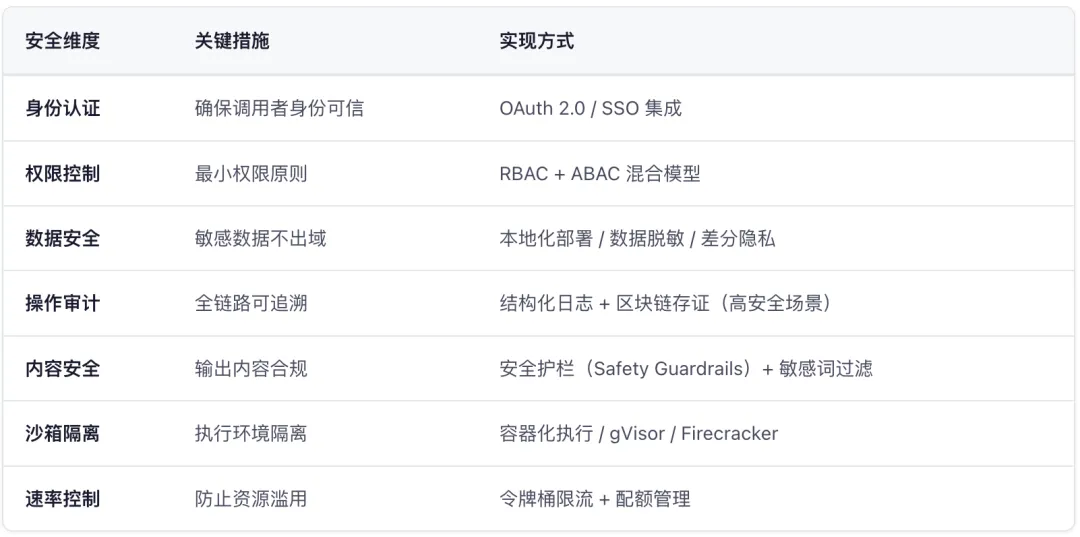Viewport: 1080px width, 537px height.
Task: Click the 敏感数据不出域 cell
Action: pyautogui.click(x=260, y=238)
